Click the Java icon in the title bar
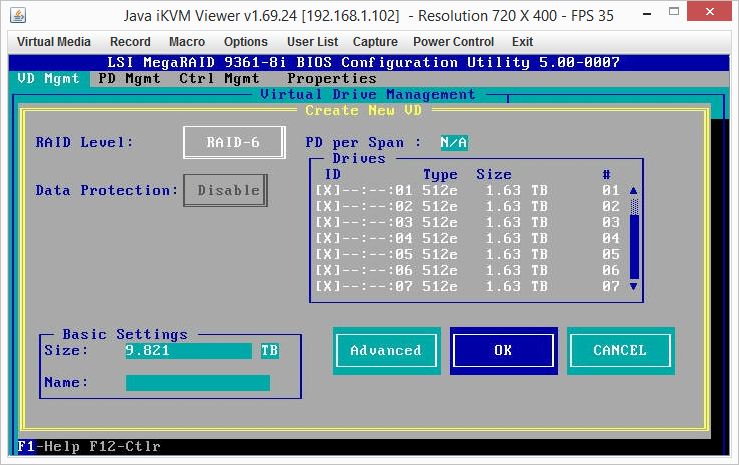This screenshot has height=465, width=739. click(x=18, y=15)
